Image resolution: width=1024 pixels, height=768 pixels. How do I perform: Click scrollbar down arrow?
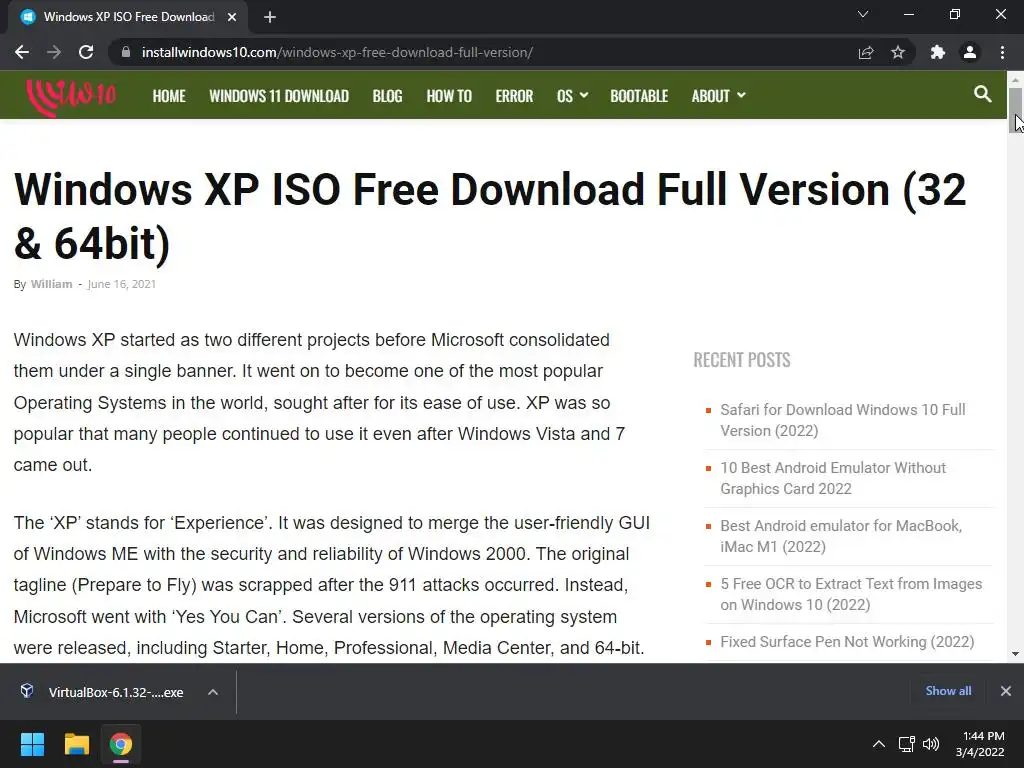click(x=1015, y=654)
